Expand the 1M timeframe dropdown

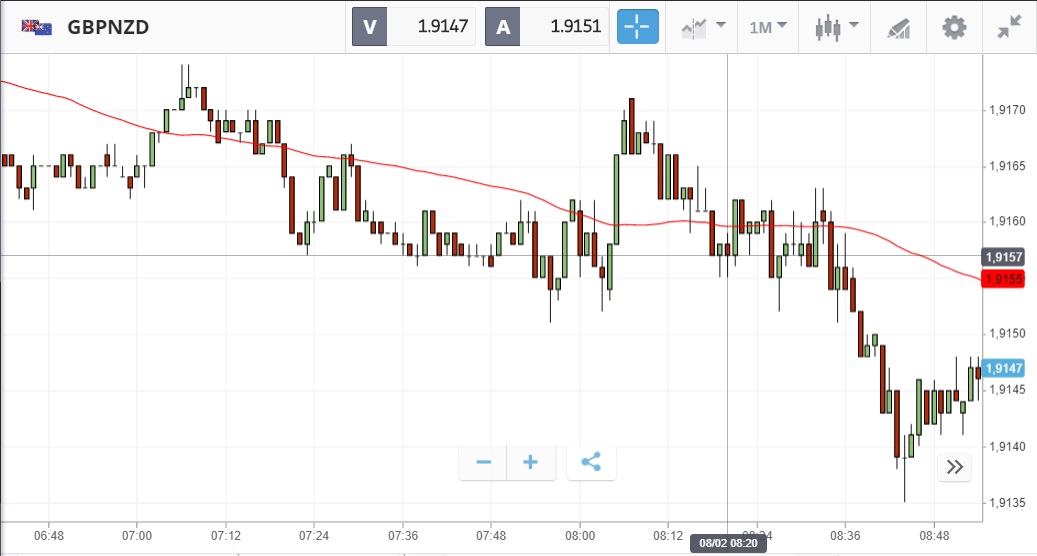[x=768, y=27]
